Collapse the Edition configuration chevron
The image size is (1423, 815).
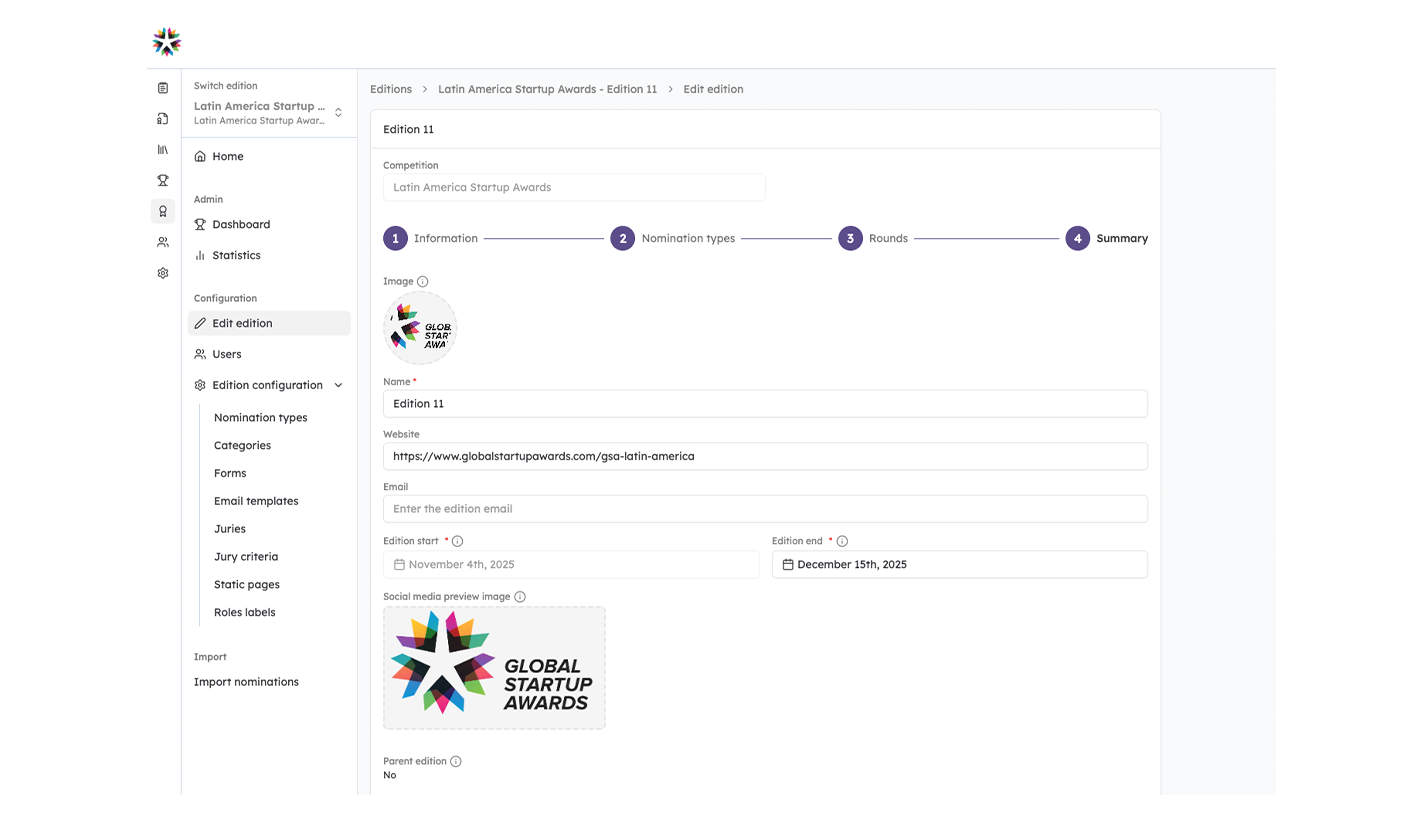[x=338, y=385]
